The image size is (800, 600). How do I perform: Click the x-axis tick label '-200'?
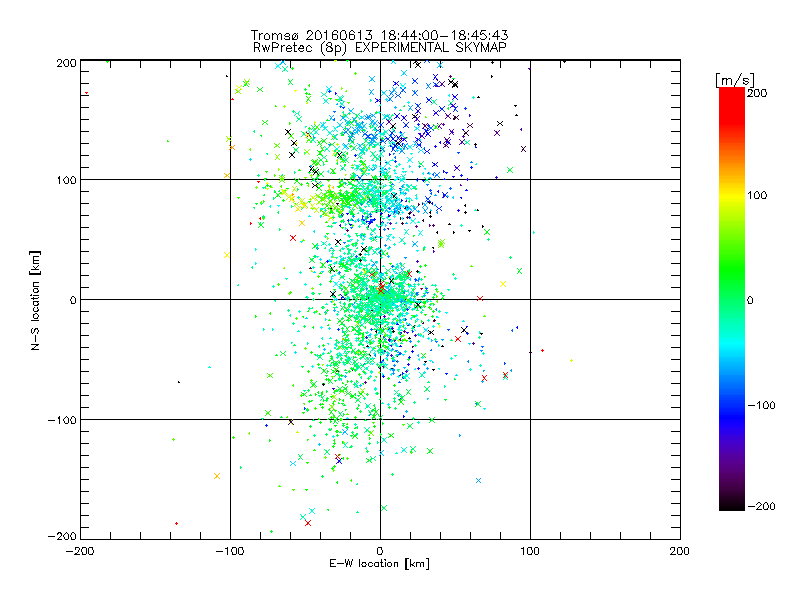[x=80, y=551]
